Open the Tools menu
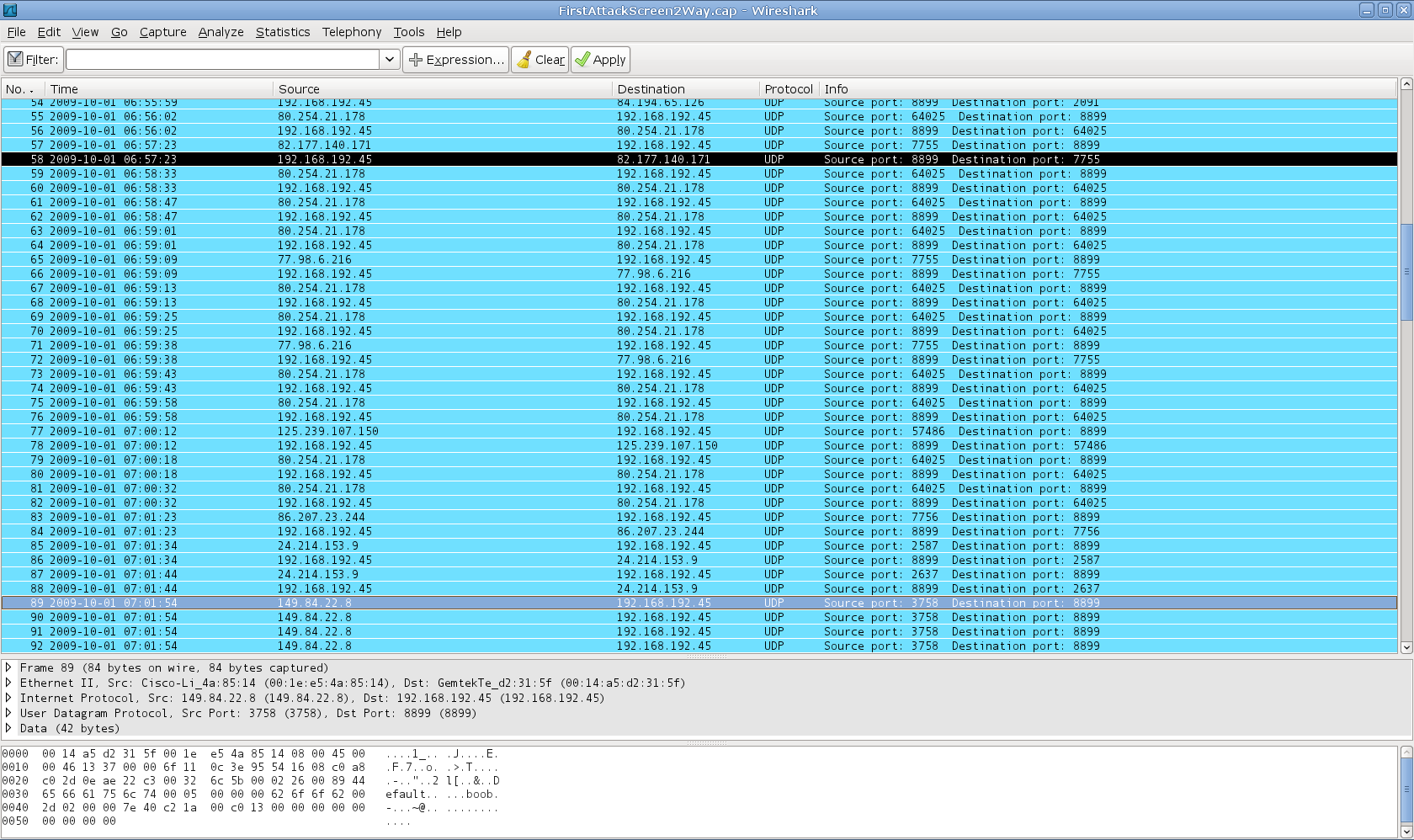Image resolution: width=1414 pixels, height=840 pixels. click(409, 32)
